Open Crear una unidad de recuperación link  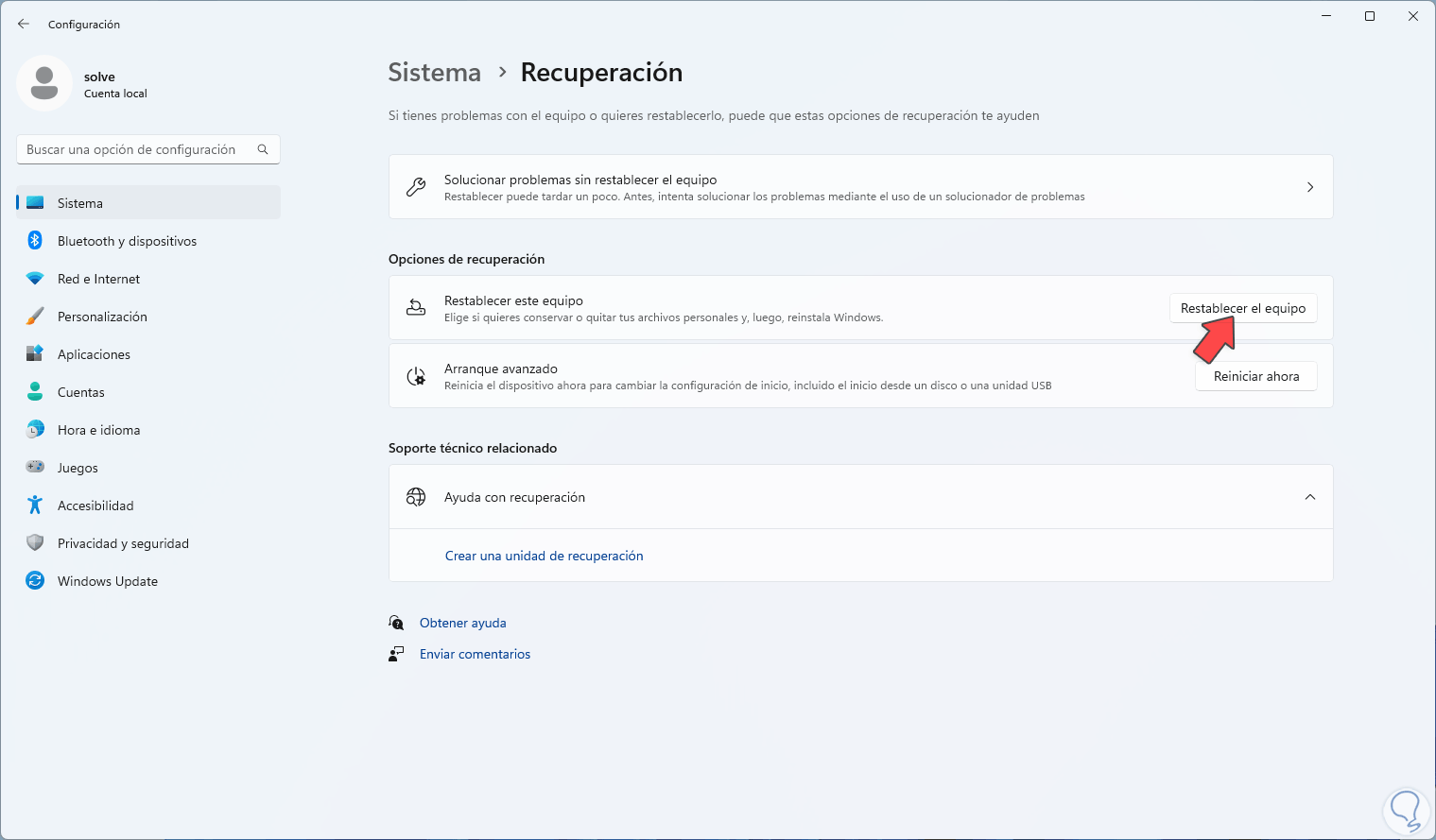coord(544,556)
